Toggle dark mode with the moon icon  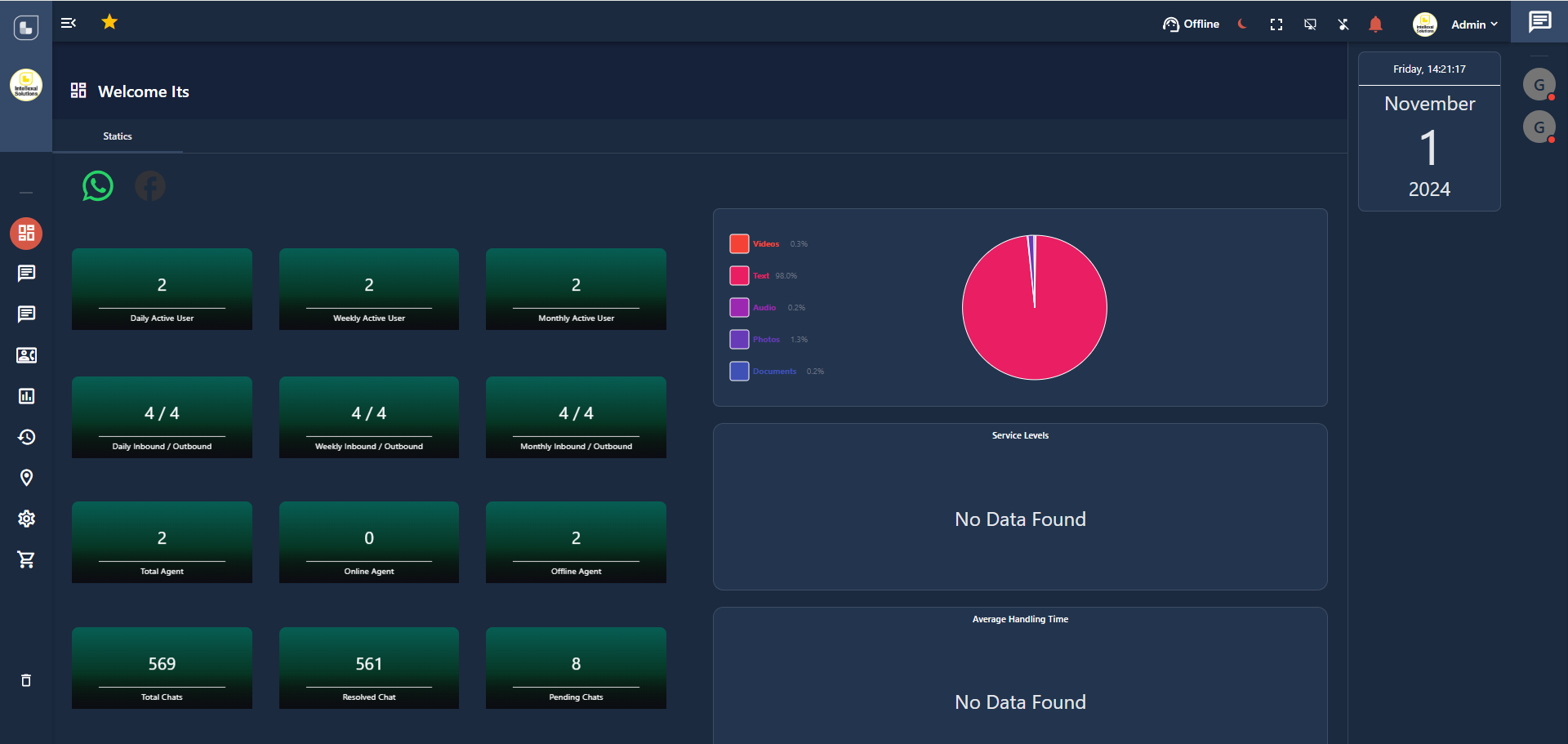point(1242,25)
